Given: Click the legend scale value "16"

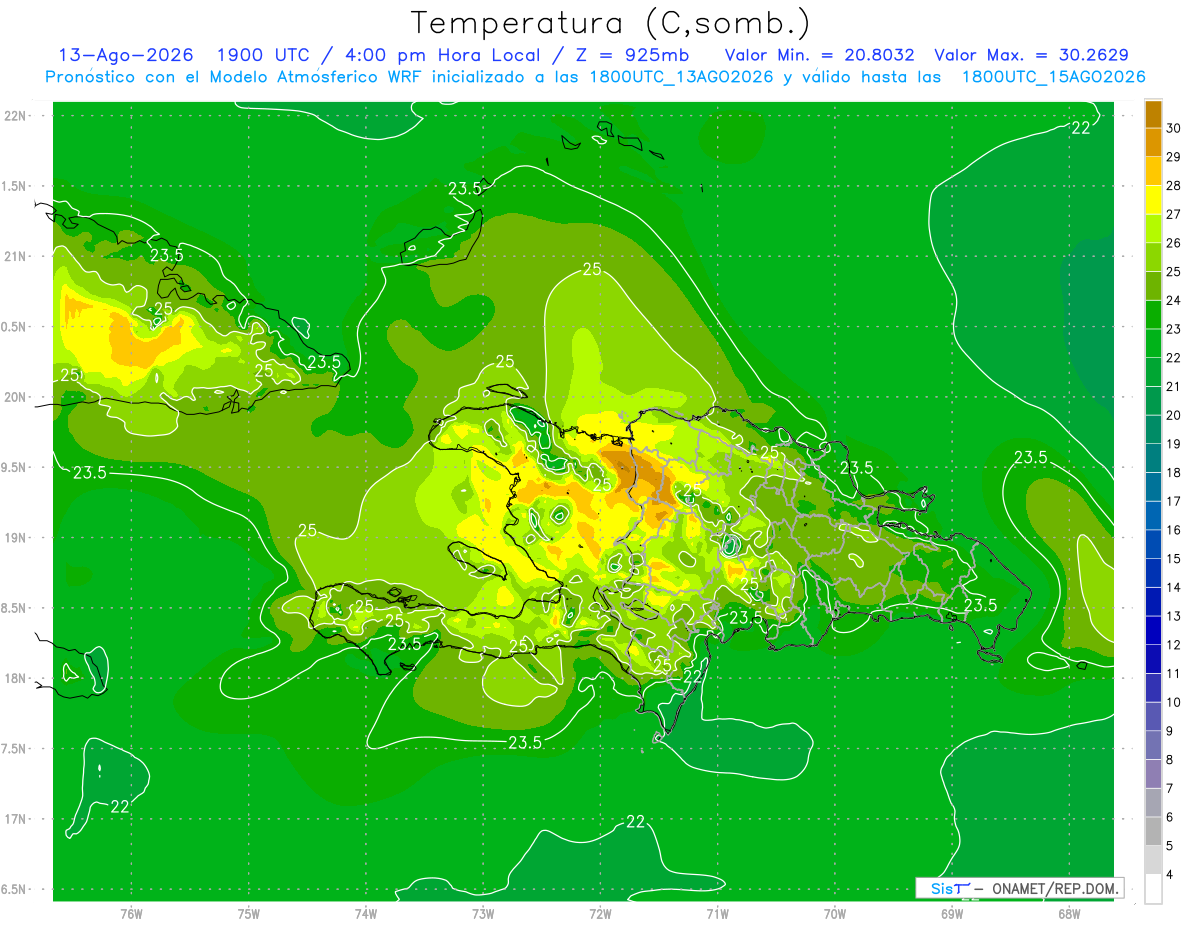Looking at the screenshot, I should [x=1174, y=530].
